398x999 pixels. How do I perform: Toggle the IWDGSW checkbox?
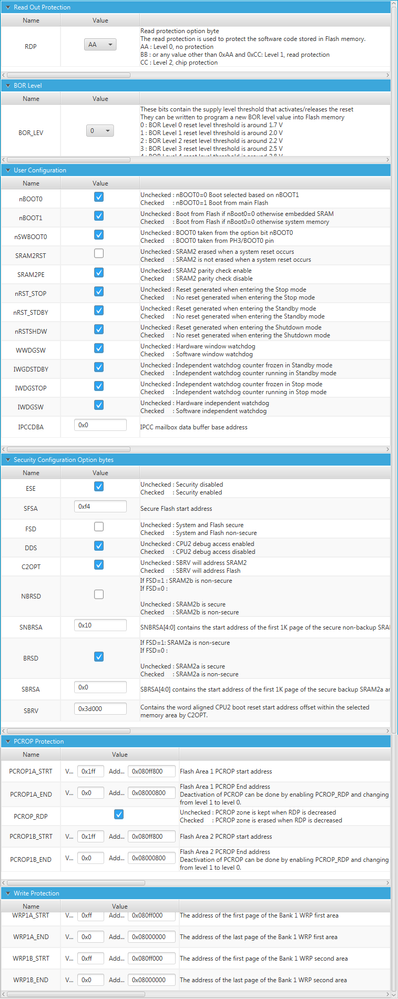[x=99, y=405]
